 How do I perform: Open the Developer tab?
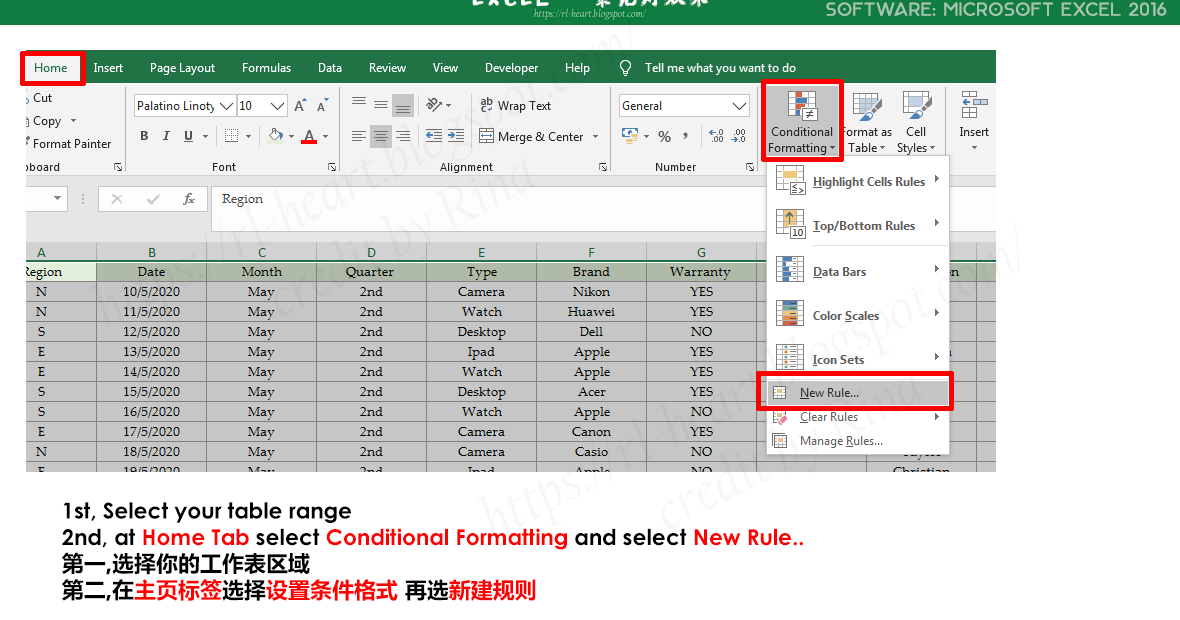tap(511, 68)
